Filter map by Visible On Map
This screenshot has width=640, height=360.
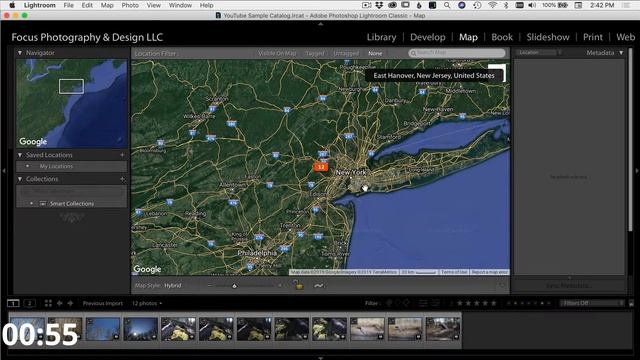click(277, 53)
